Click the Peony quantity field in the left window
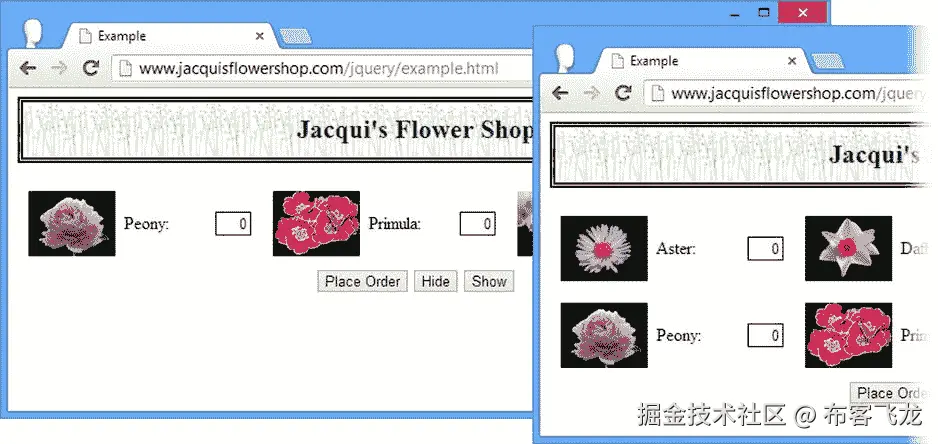Viewport: 938px width, 444px height. pos(233,224)
